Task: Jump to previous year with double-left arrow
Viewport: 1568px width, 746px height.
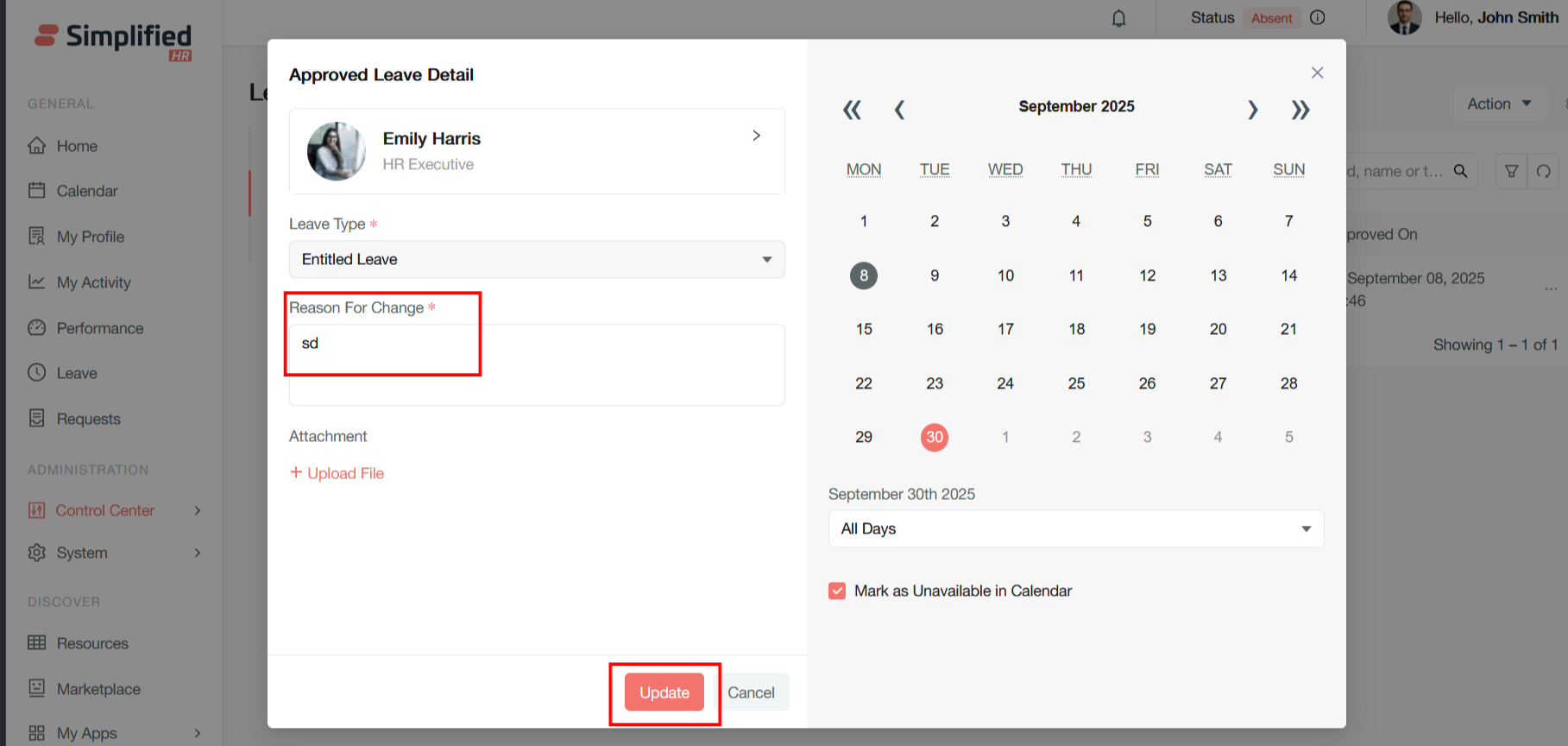Action: (x=852, y=110)
